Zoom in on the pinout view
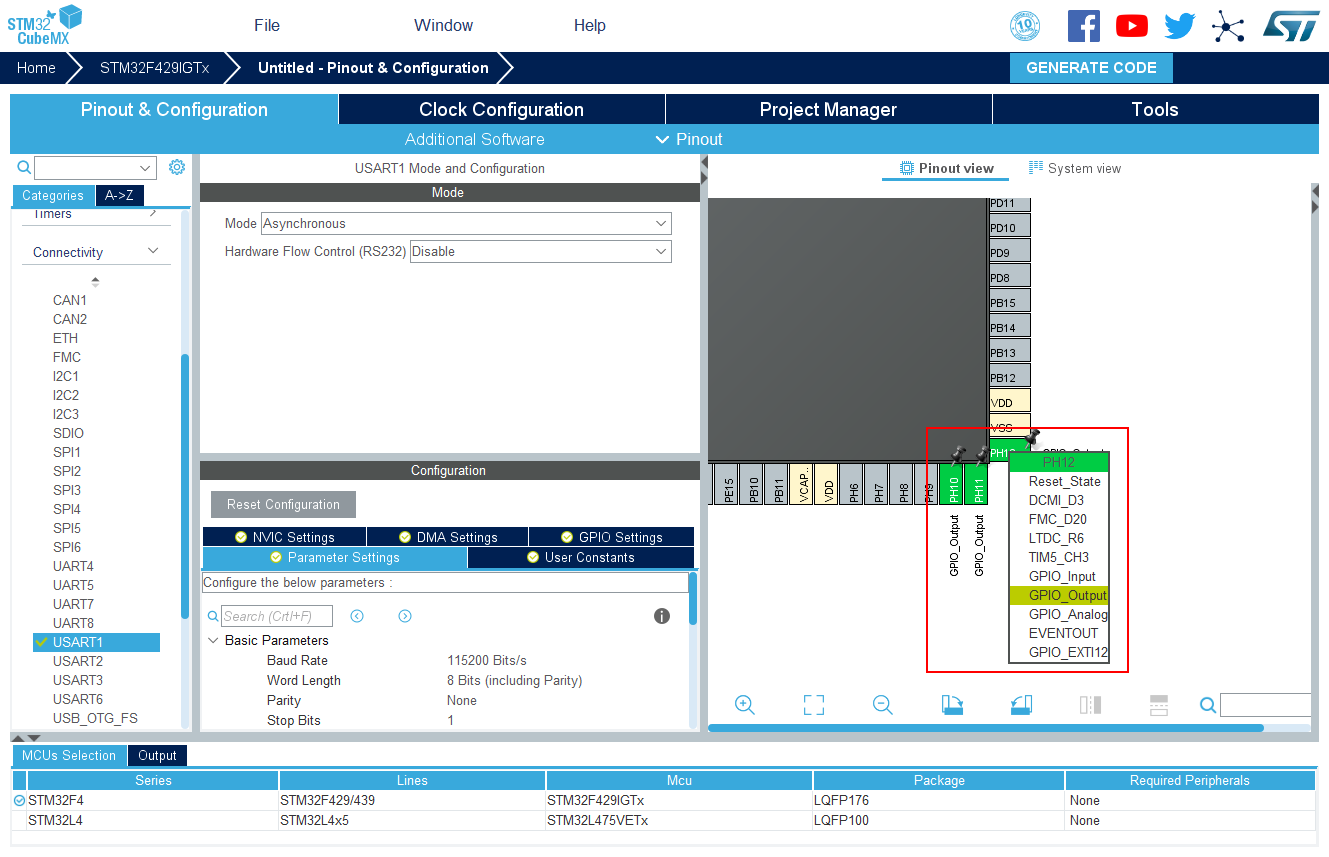 [x=744, y=705]
